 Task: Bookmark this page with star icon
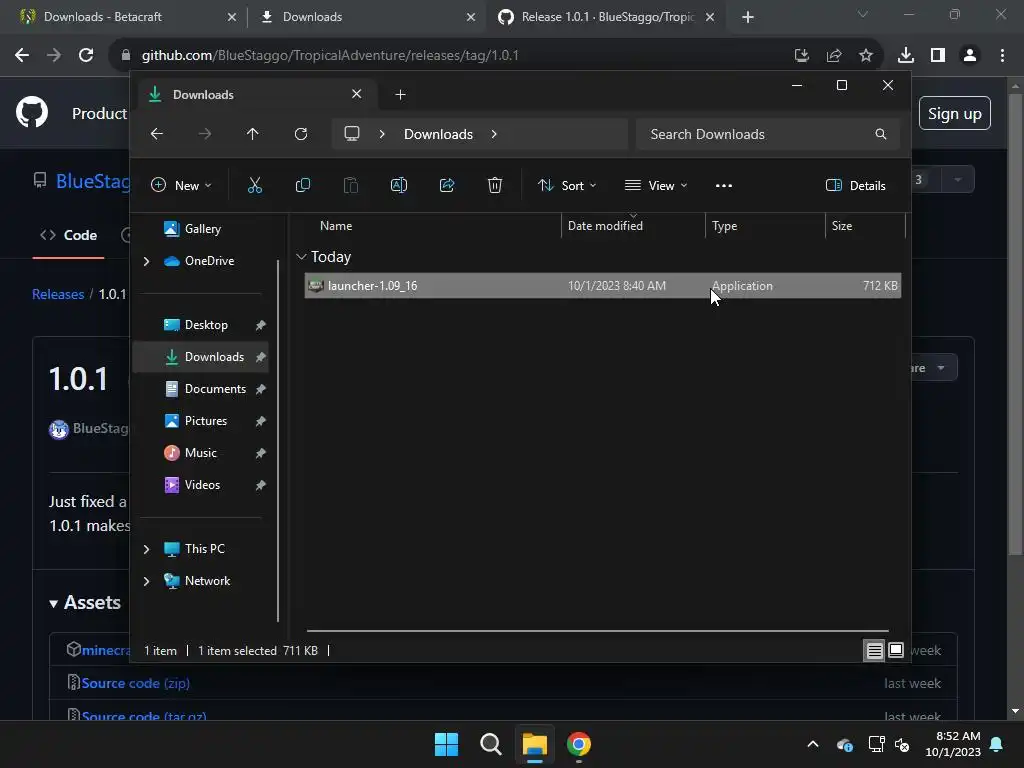[x=866, y=55]
